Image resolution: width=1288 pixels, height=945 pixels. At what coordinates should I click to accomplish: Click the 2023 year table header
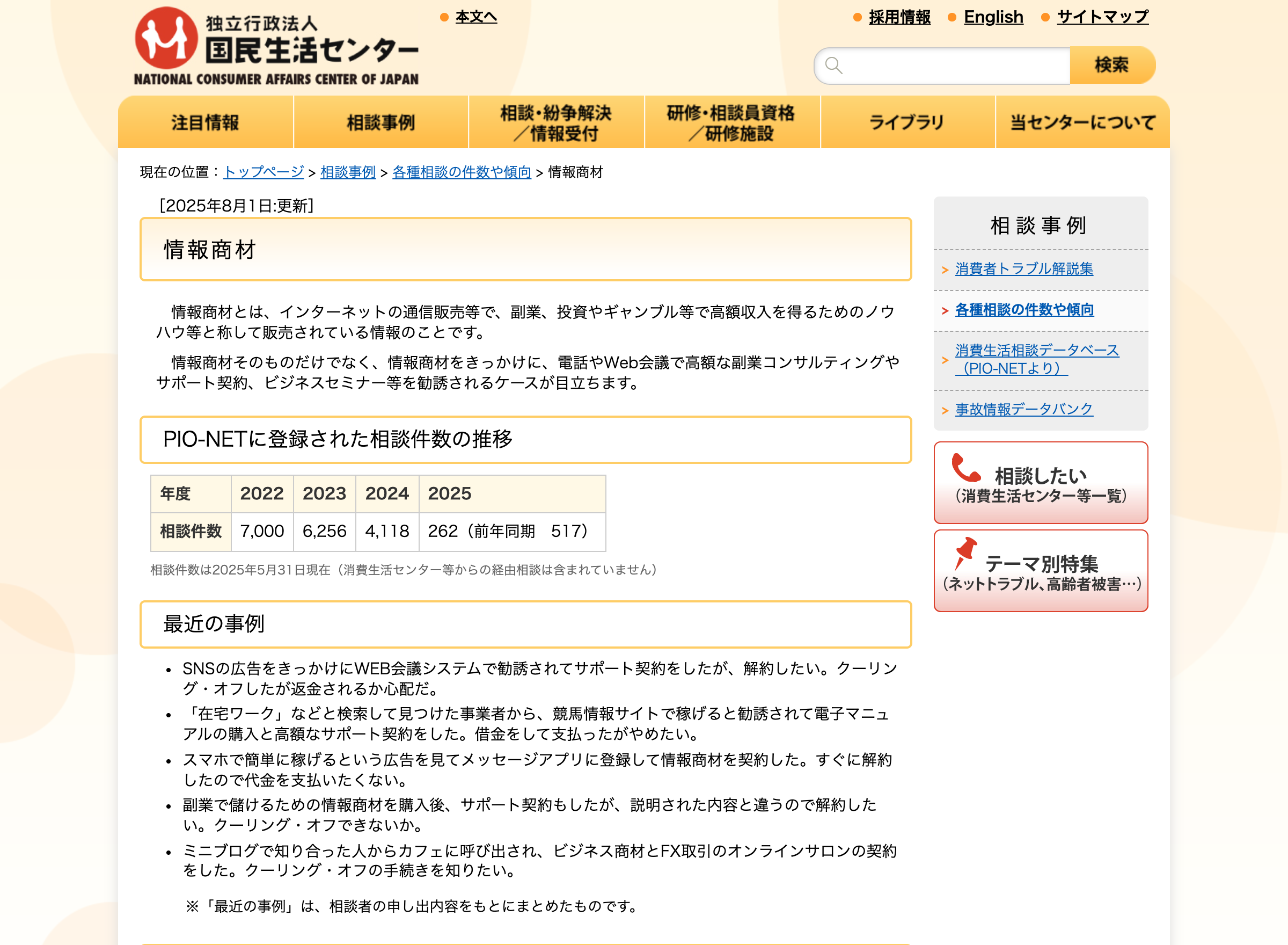[x=324, y=493]
